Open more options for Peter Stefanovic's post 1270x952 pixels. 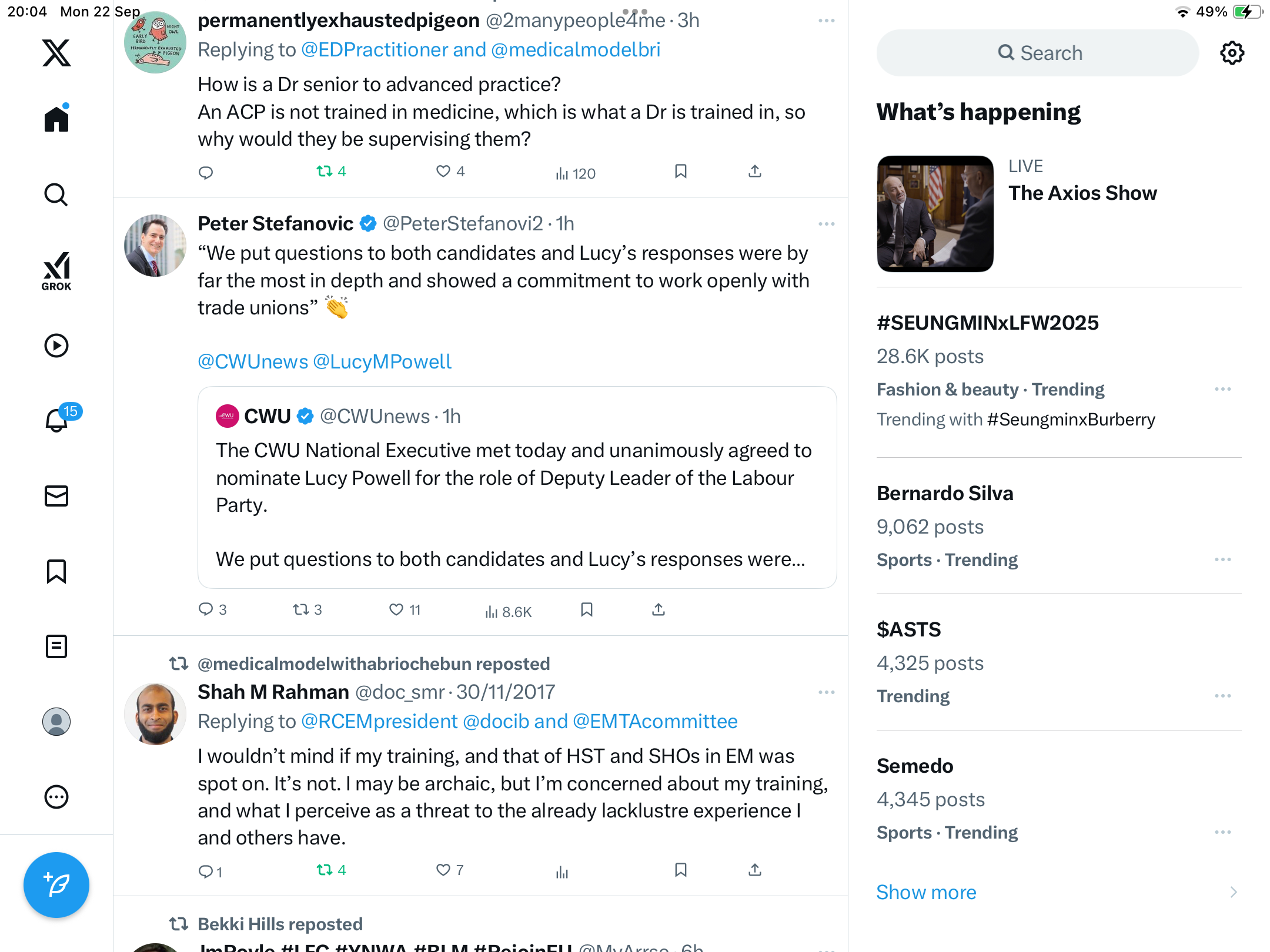click(826, 224)
